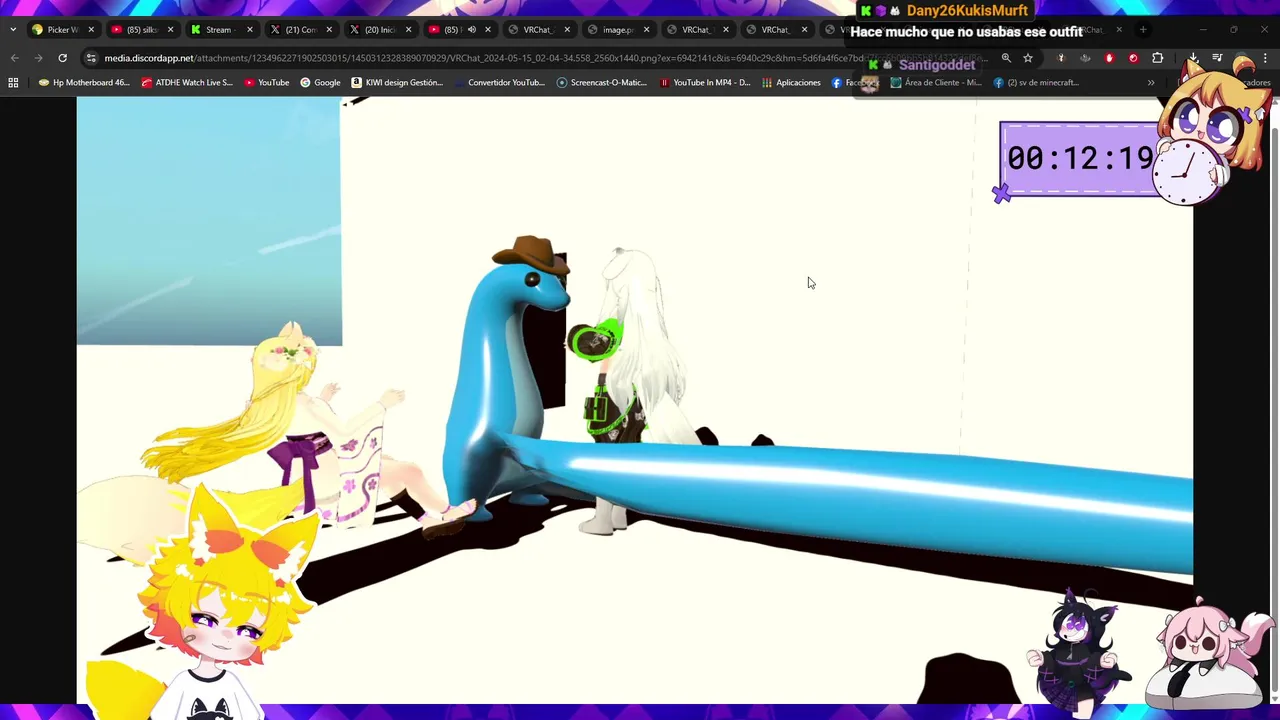1280x720 pixels.
Task: Open the media playback controls icon
Action: (1217, 58)
